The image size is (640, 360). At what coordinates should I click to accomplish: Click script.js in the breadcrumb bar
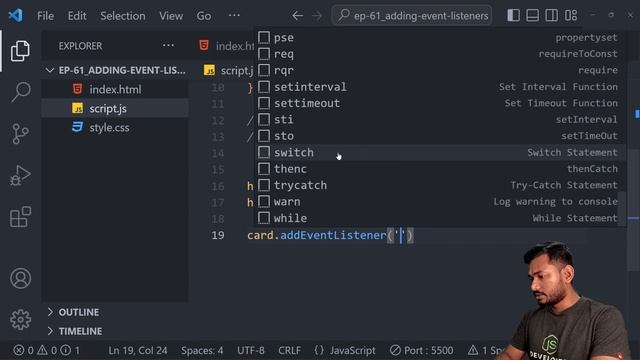click(x=229, y=70)
